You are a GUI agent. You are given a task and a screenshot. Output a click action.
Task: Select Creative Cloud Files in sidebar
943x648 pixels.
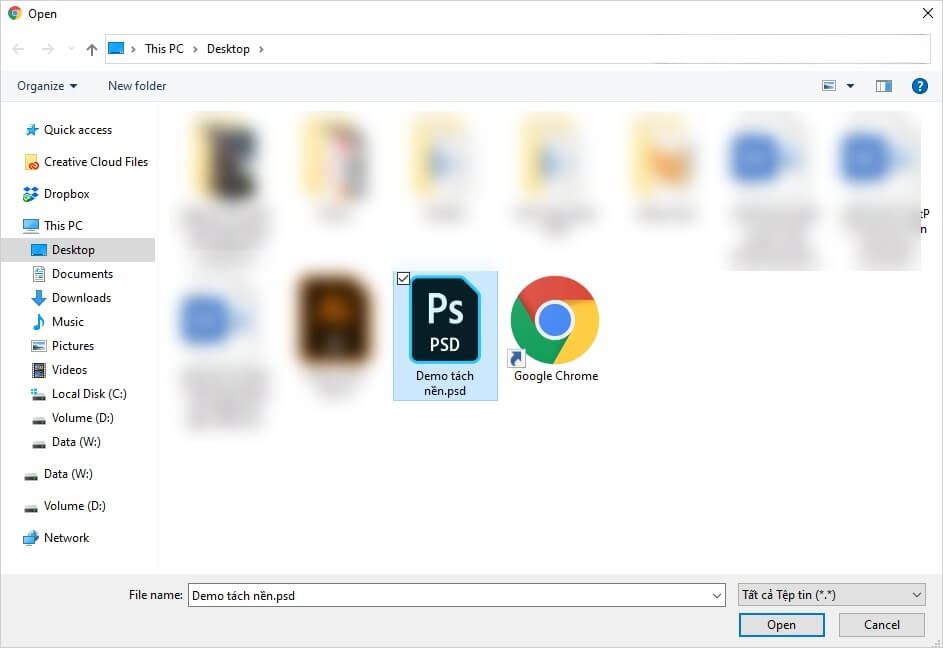tap(95, 162)
